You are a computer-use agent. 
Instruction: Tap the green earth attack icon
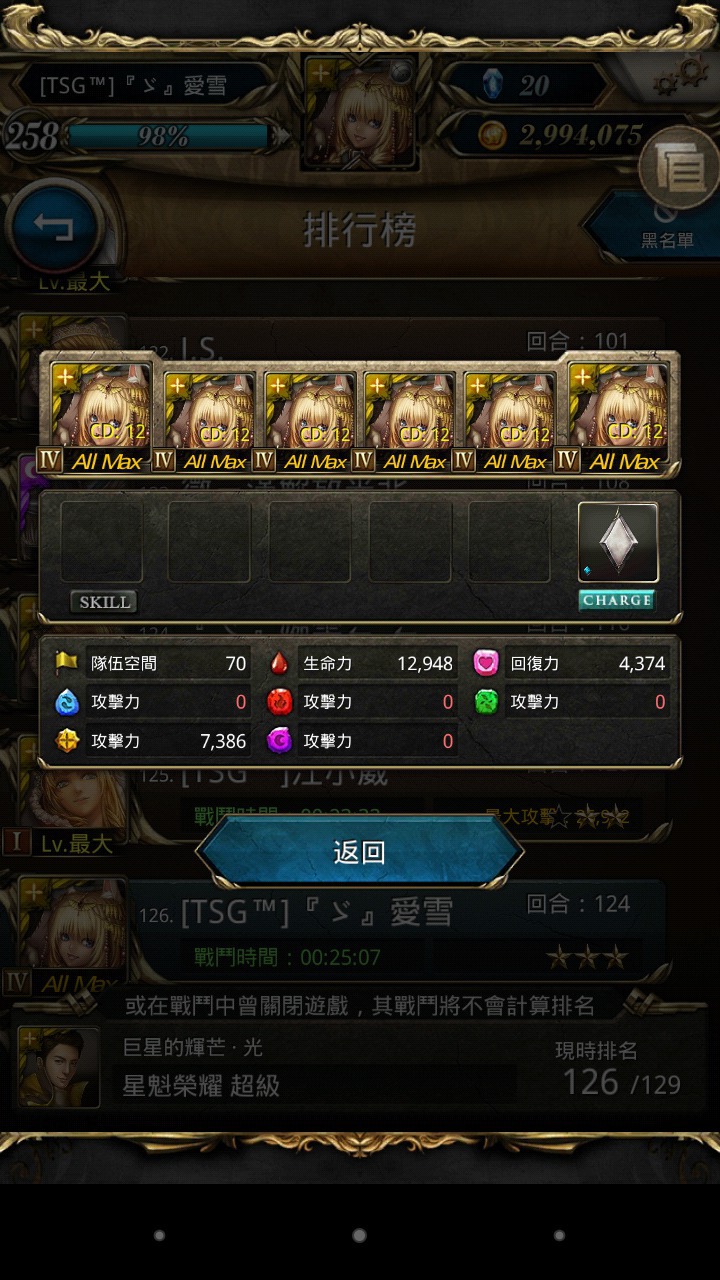[x=486, y=702]
